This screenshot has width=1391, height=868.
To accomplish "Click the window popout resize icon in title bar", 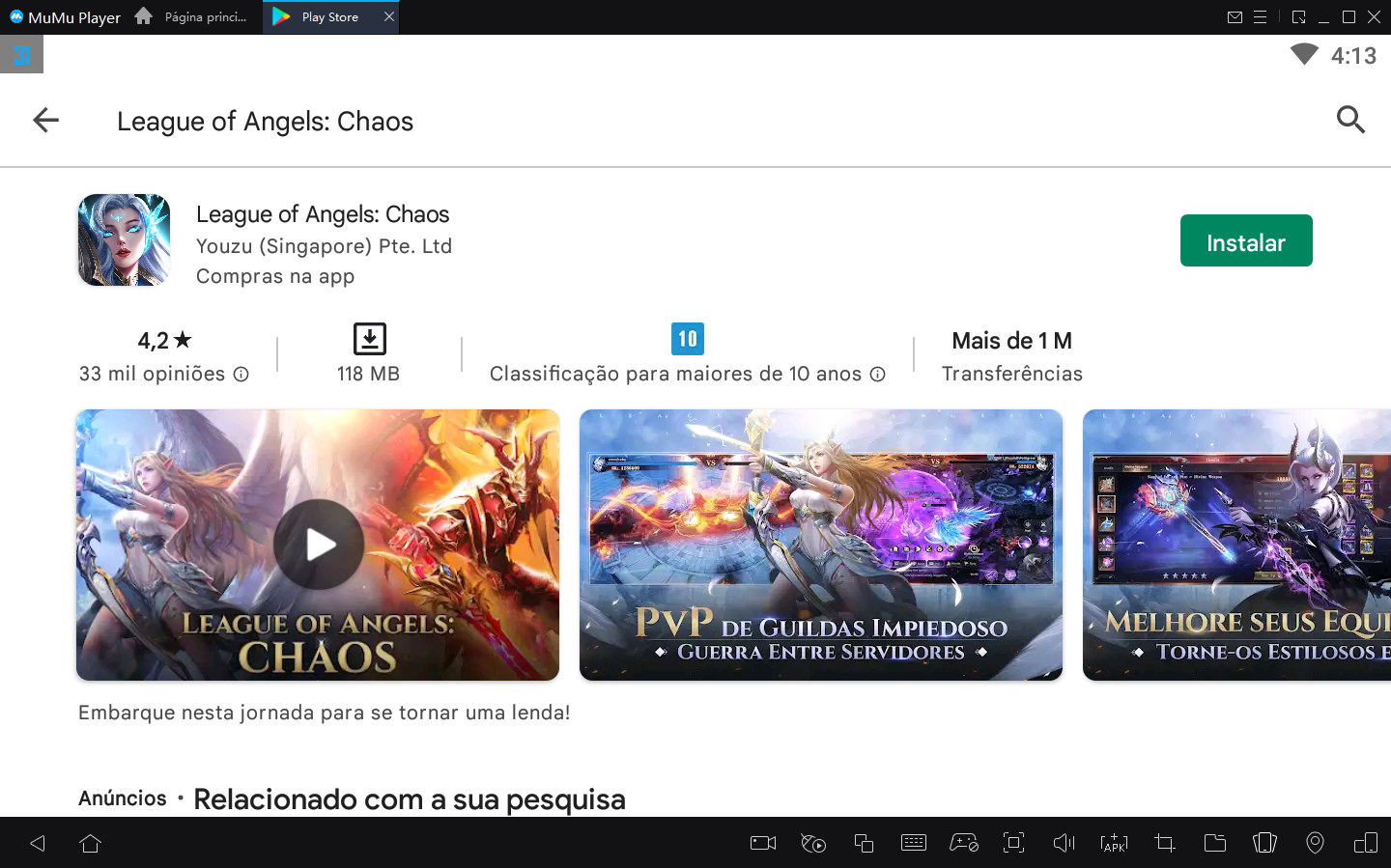I will click(x=1298, y=17).
